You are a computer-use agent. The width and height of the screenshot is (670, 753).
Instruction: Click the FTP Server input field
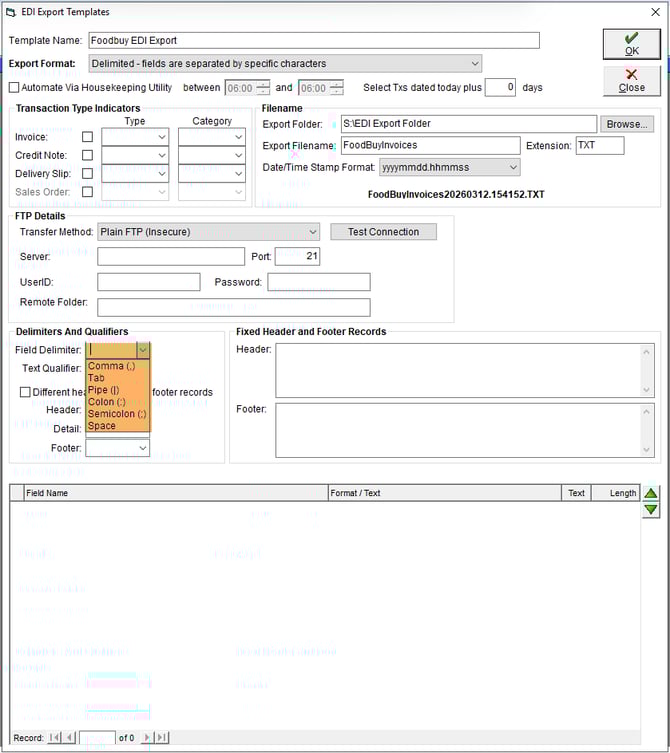pyautogui.click(x=171, y=256)
